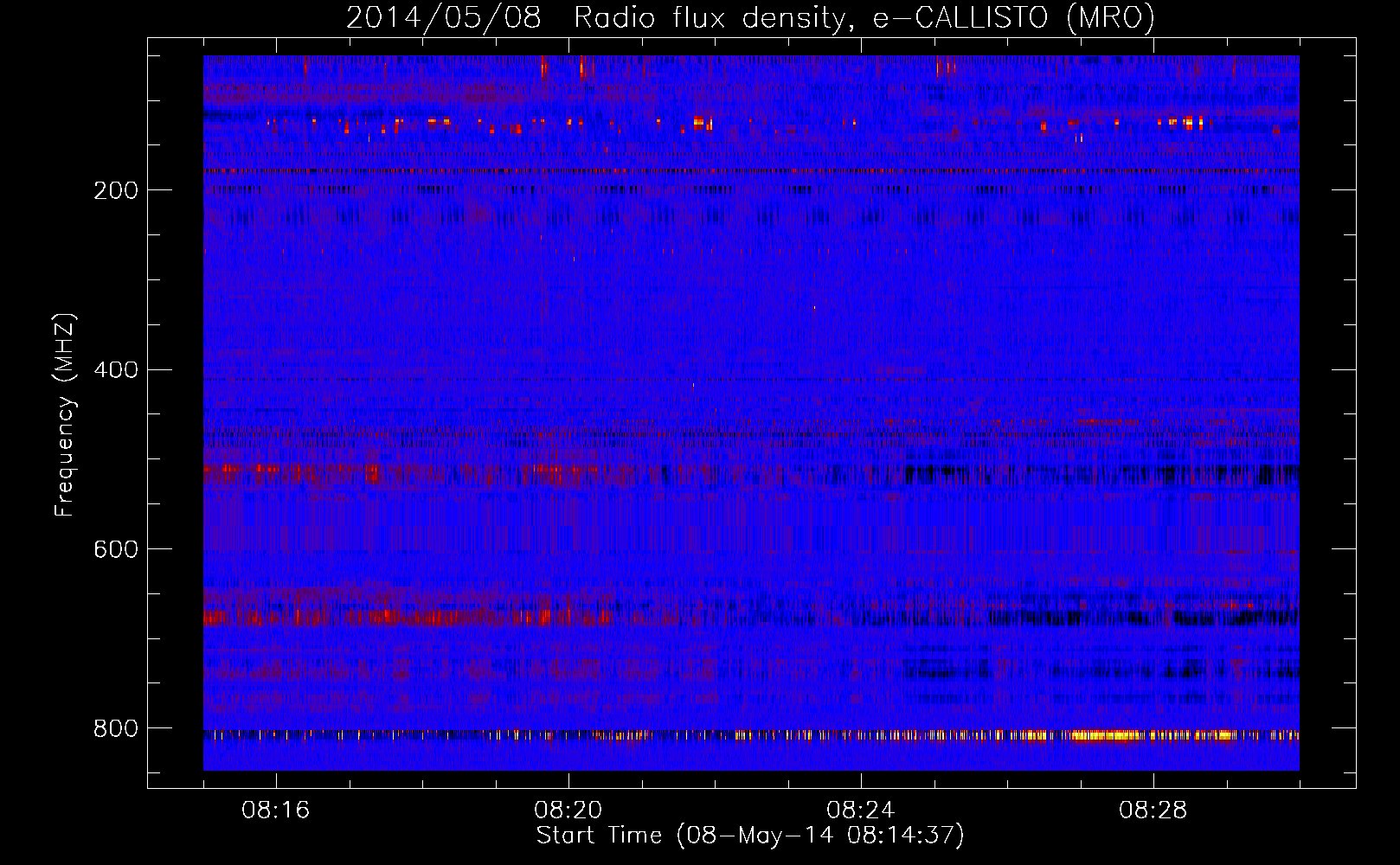Screen dimensions: 1400x865
Task: Click the 08:24 time tick label
Action: tap(861, 811)
